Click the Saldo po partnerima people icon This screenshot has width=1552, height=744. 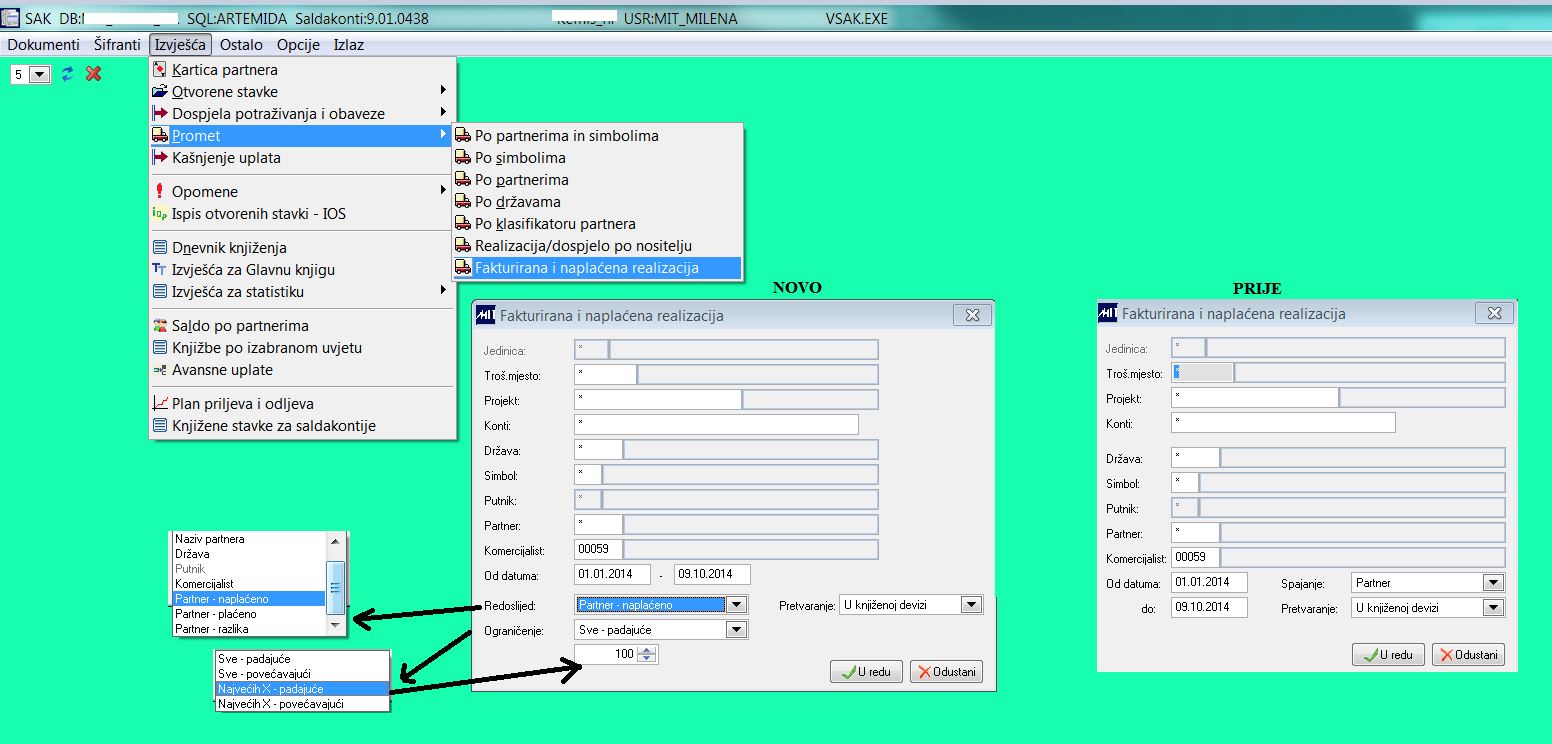(160, 326)
